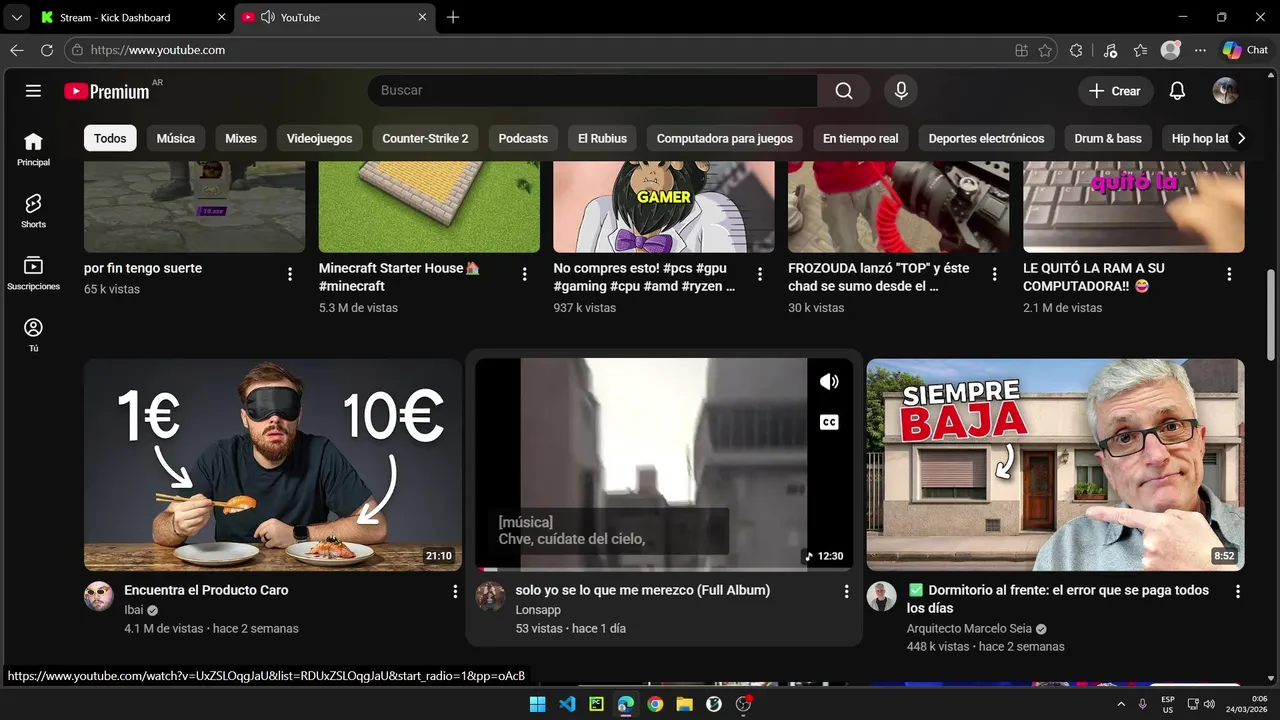Open browser settings ellipsis menu
Image resolution: width=1280 pixels, height=720 pixels.
[1200, 50]
